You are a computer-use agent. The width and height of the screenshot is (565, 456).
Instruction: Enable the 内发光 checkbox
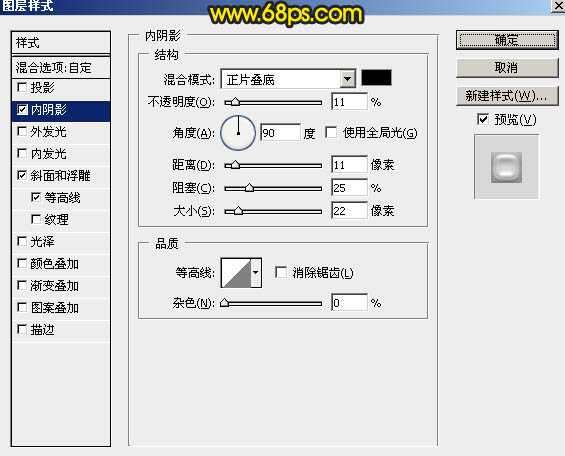22,153
